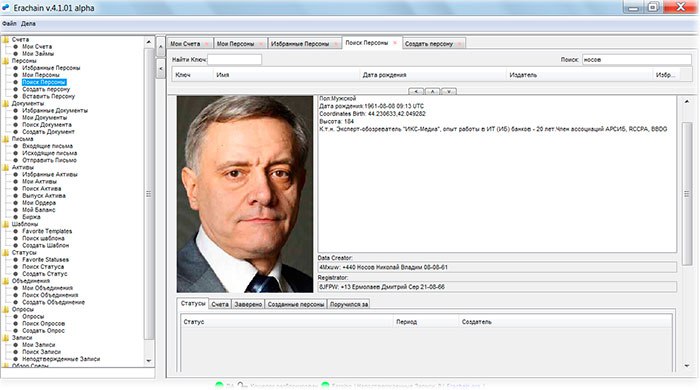Click the Поиск search field containing носов

click(x=637, y=59)
